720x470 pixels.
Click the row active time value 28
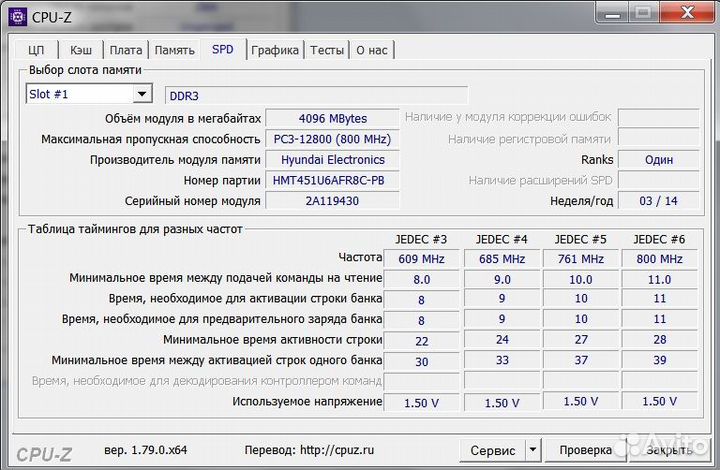(660, 340)
